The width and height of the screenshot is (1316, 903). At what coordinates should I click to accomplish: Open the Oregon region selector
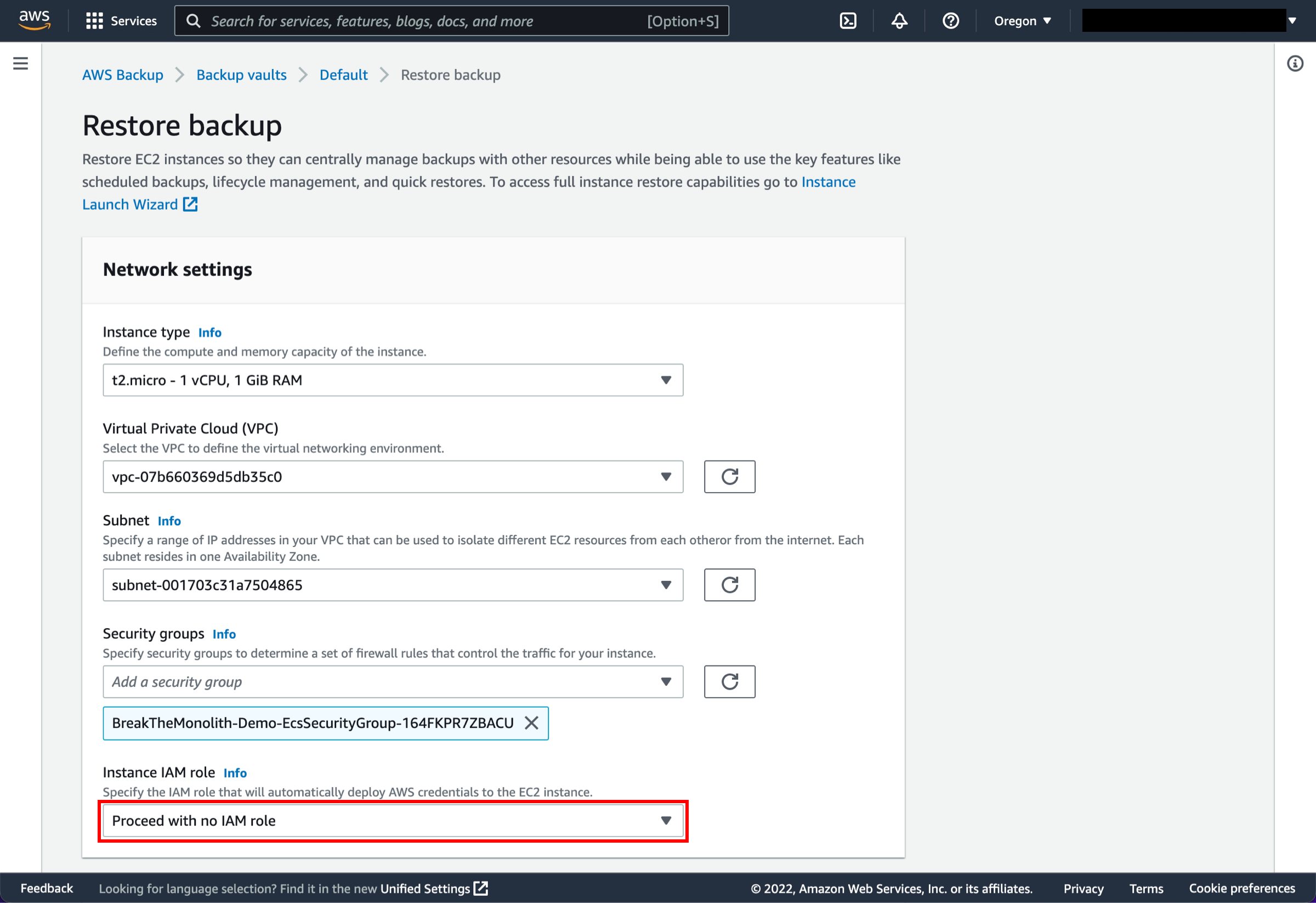(x=1022, y=21)
